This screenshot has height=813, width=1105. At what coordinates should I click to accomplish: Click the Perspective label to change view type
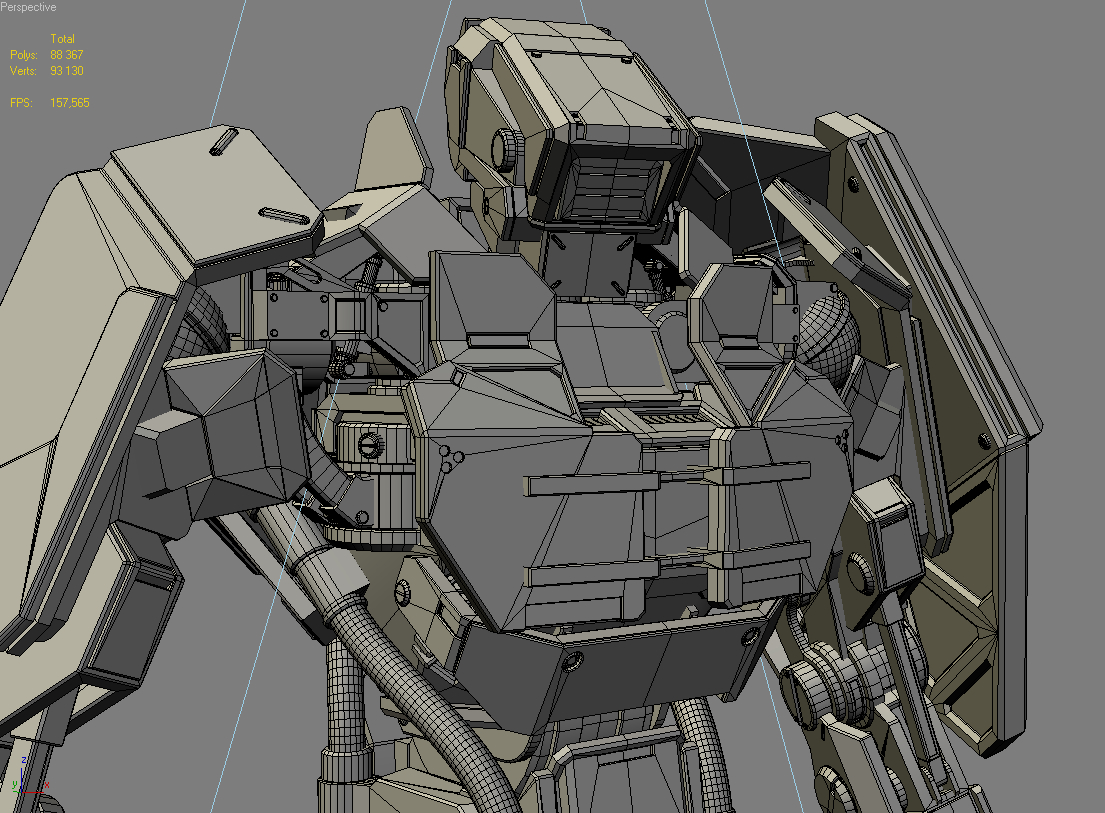pos(28,7)
